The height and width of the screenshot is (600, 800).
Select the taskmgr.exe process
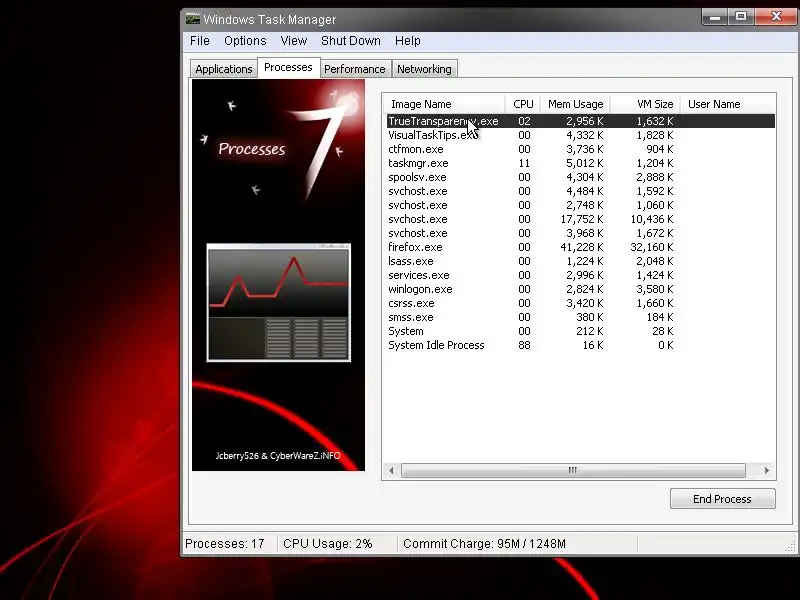(581, 163)
